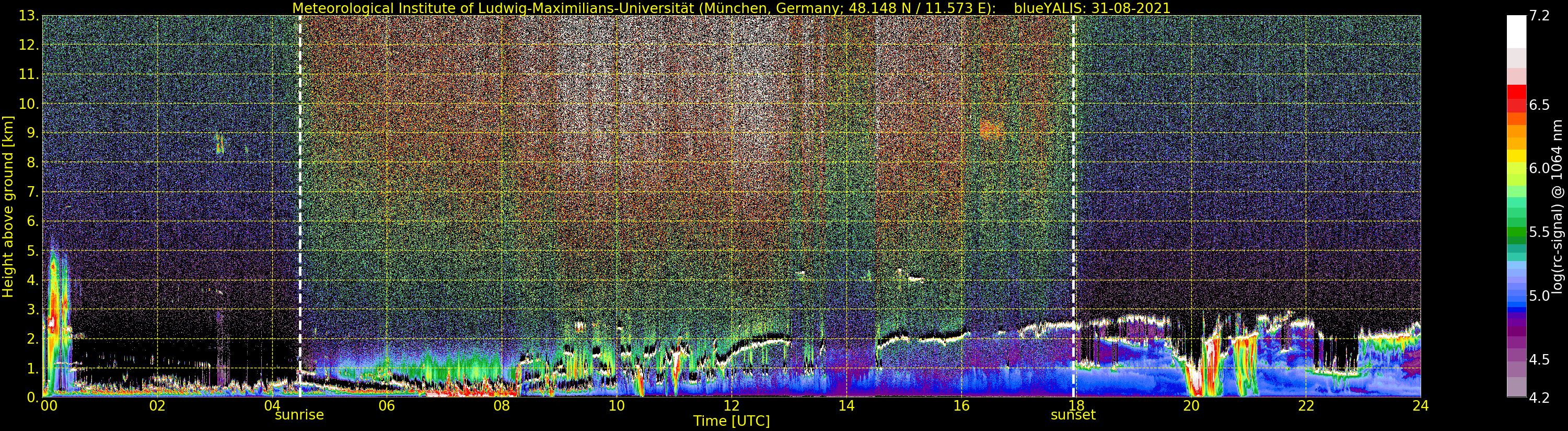Click the Height above ground axis label
Viewport: 1568px width, 431px height.
(8, 206)
